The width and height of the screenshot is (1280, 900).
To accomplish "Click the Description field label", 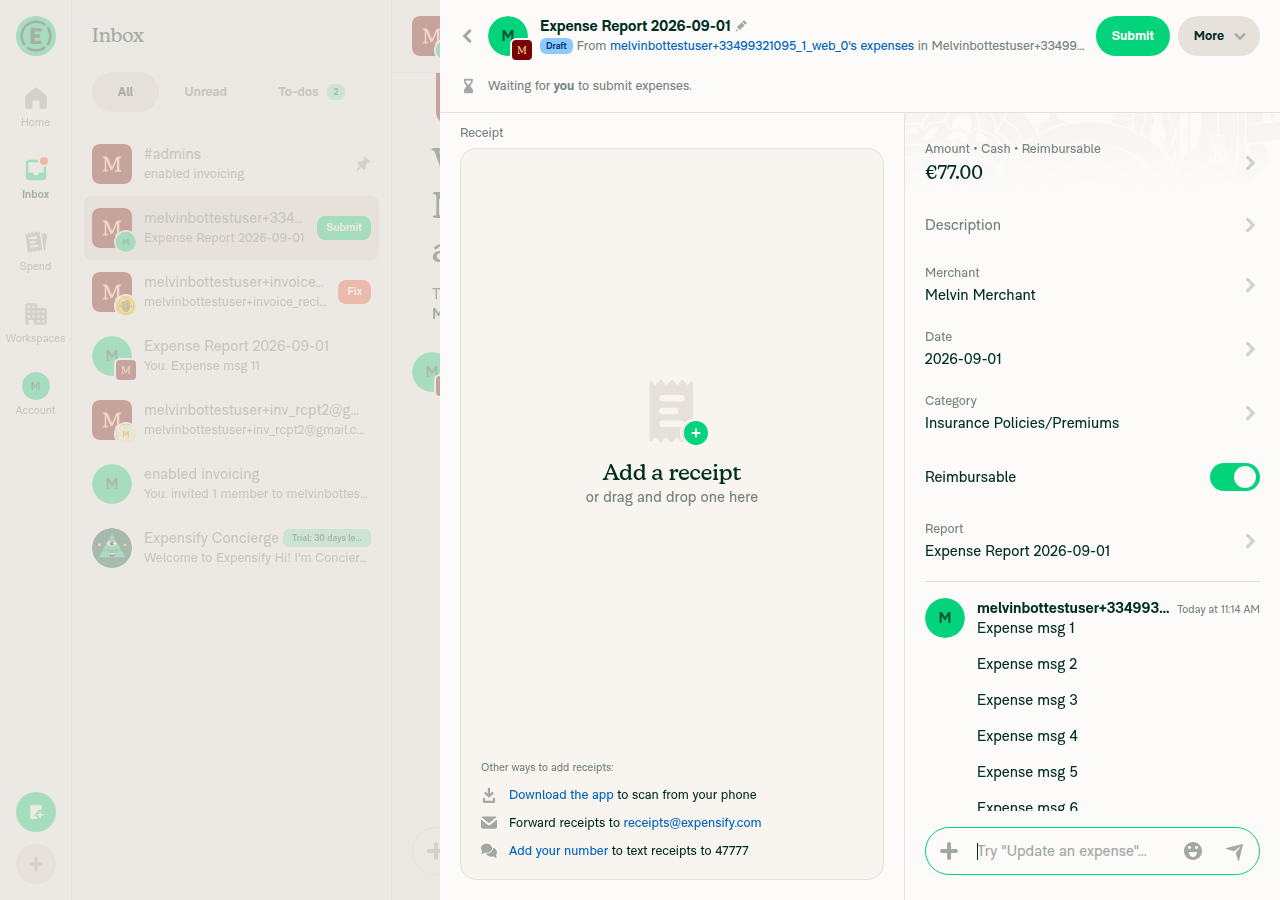I will [963, 225].
